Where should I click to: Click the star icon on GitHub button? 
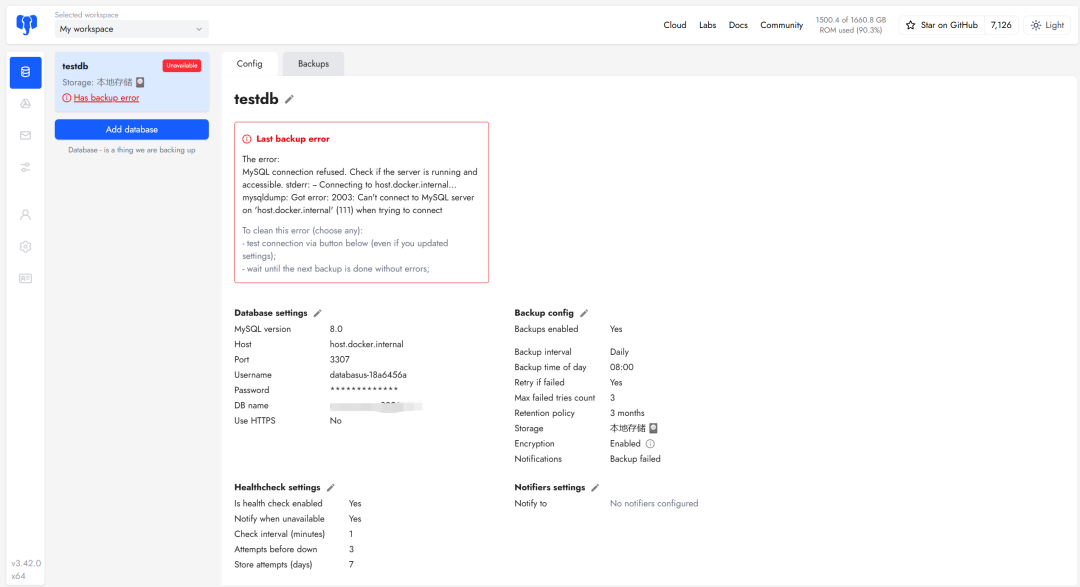[911, 25]
